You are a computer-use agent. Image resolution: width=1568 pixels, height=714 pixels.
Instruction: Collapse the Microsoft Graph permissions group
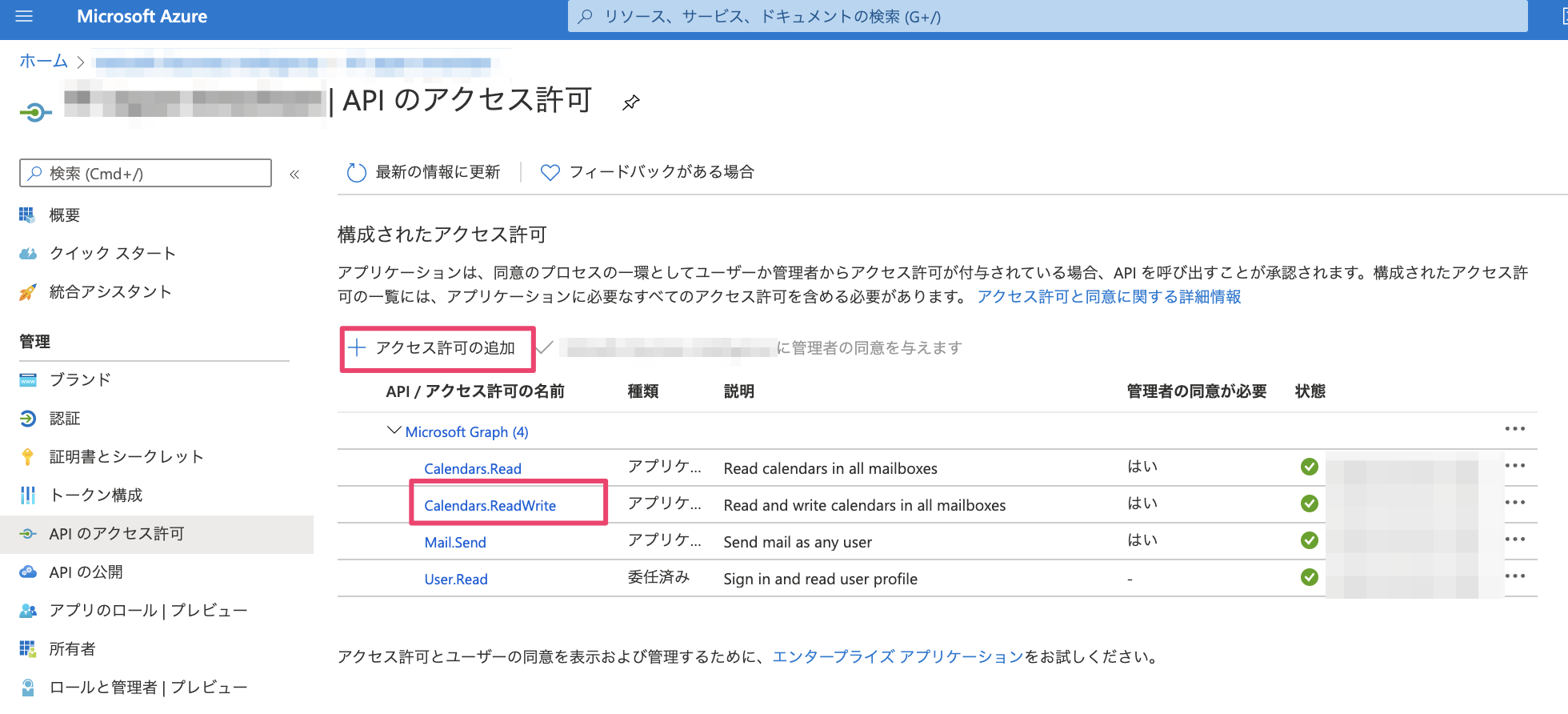tap(394, 431)
